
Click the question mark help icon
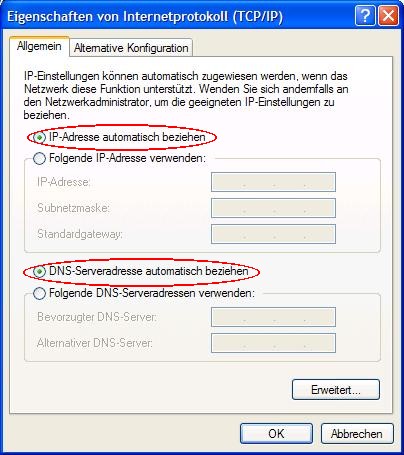click(x=365, y=16)
